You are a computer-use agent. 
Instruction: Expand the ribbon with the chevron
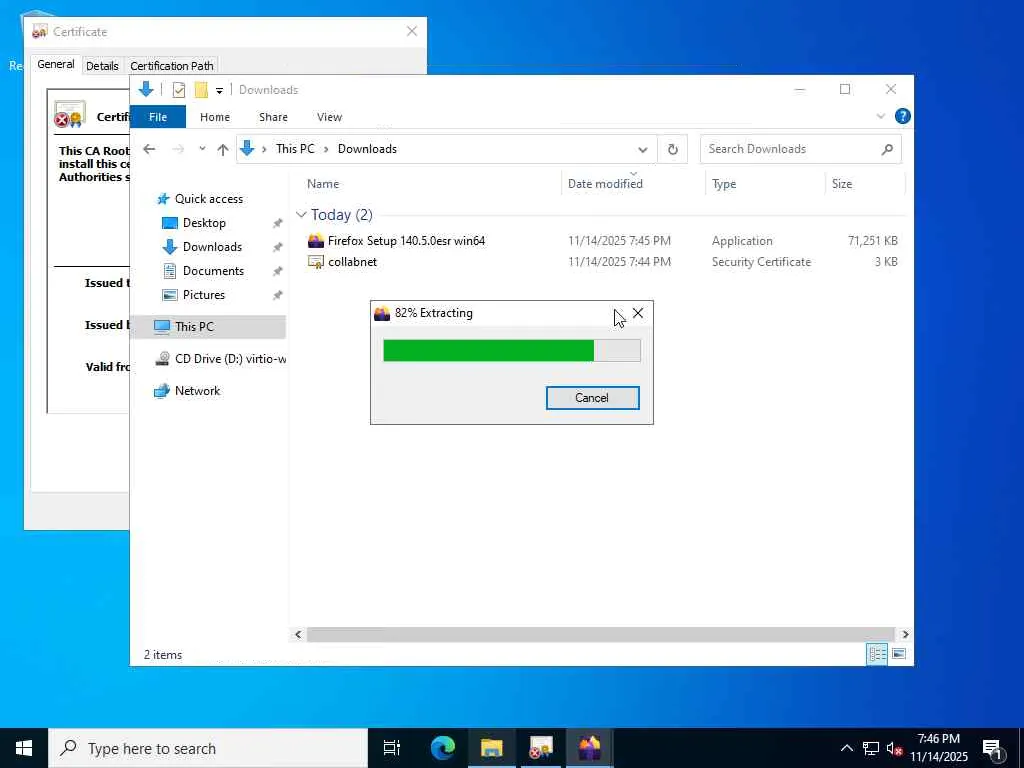(881, 116)
